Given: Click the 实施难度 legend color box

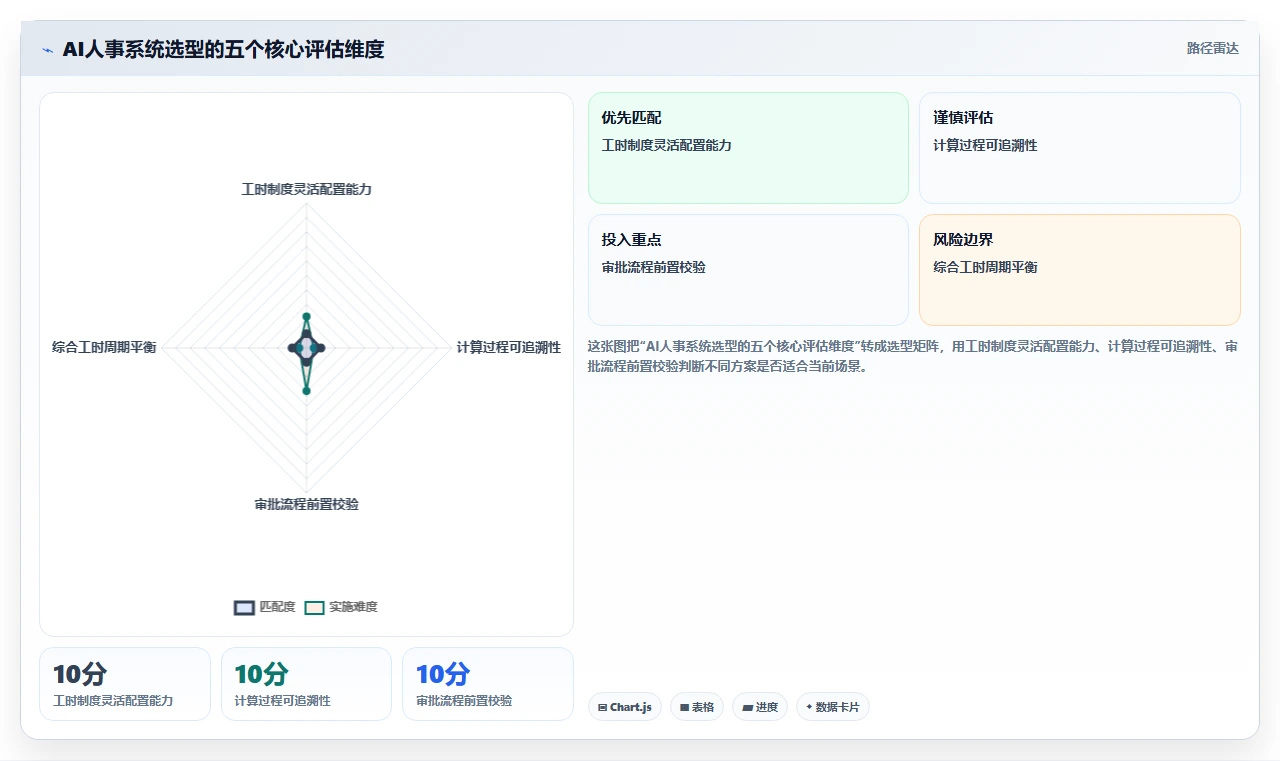Looking at the screenshot, I should click(x=315, y=608).
